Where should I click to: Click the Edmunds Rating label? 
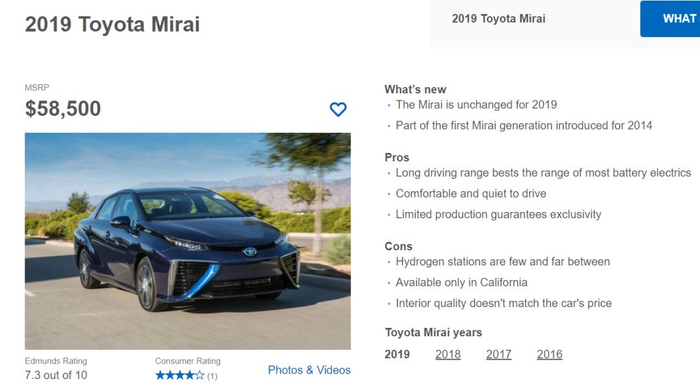tap(56, 361)
